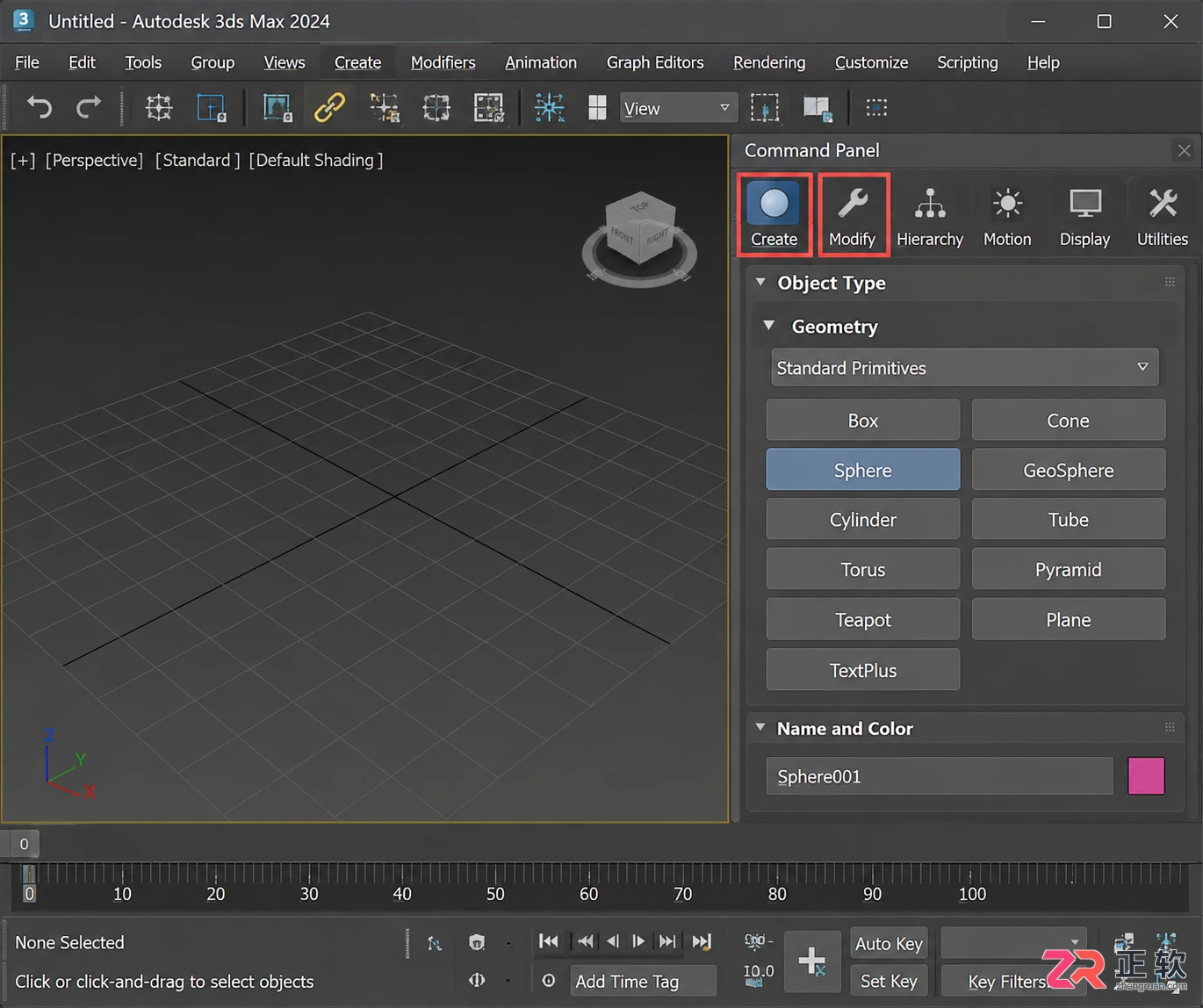Image resolution: width=1203 pixels, height=1008 pixels.
Task: Open the Display monitor tab
Action: pos(1084,215)
